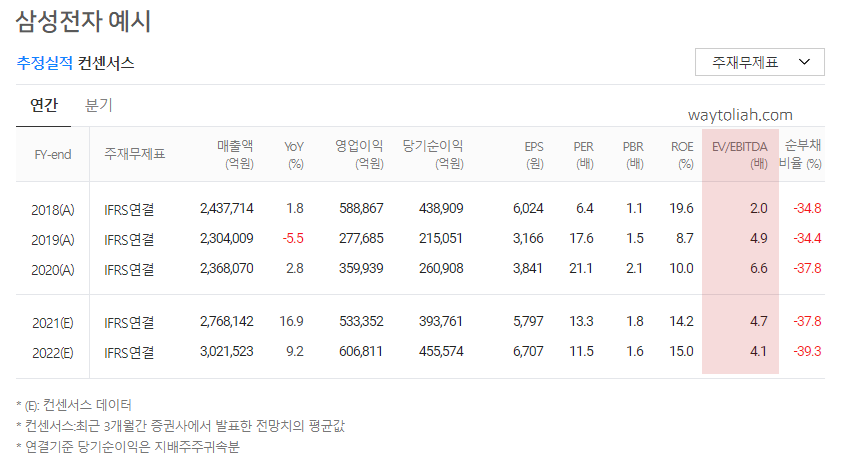Click the EPS value 3,166
The width and height of the screenshot is (846, 473).
pyautogui.click(x=528, y=238)
